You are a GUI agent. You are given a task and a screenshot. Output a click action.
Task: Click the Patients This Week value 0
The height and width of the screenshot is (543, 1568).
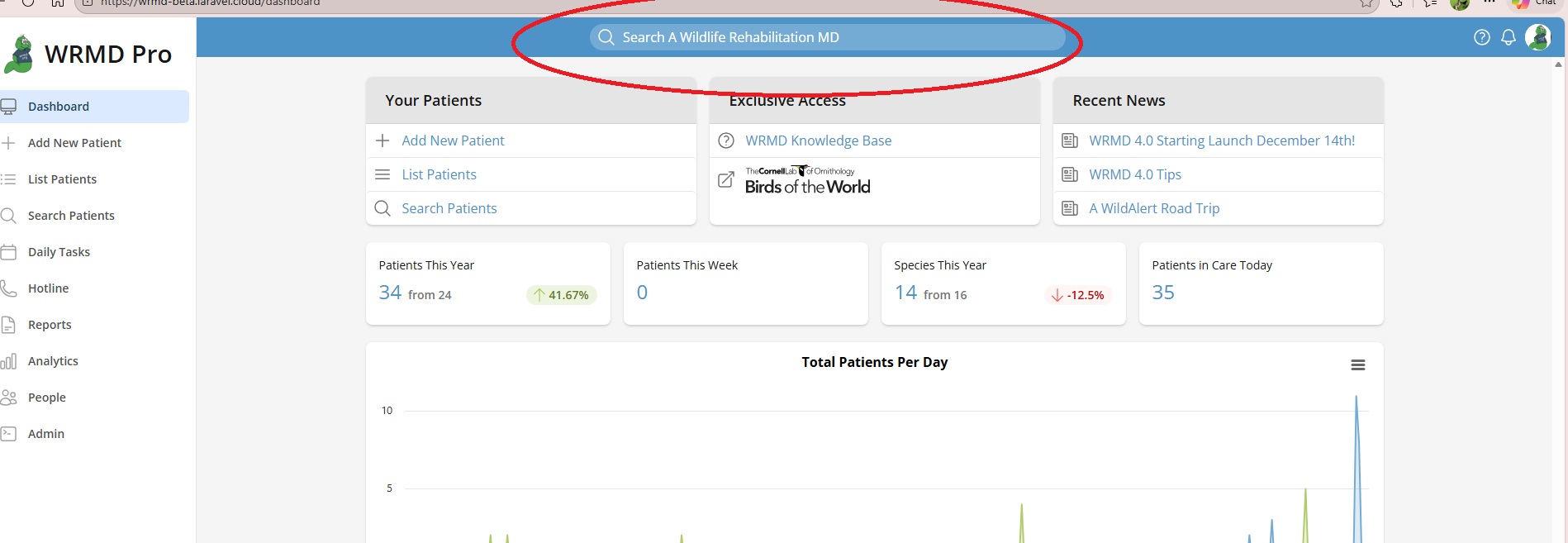pyautogui.click(x=642, y=293)
